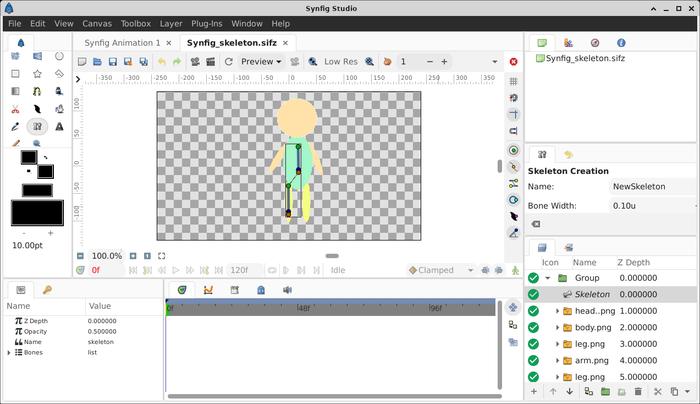Close the Synfig_skeleton.sifz tab
Viewport: 700px width, 404px height.
click(x=285, y=43)
